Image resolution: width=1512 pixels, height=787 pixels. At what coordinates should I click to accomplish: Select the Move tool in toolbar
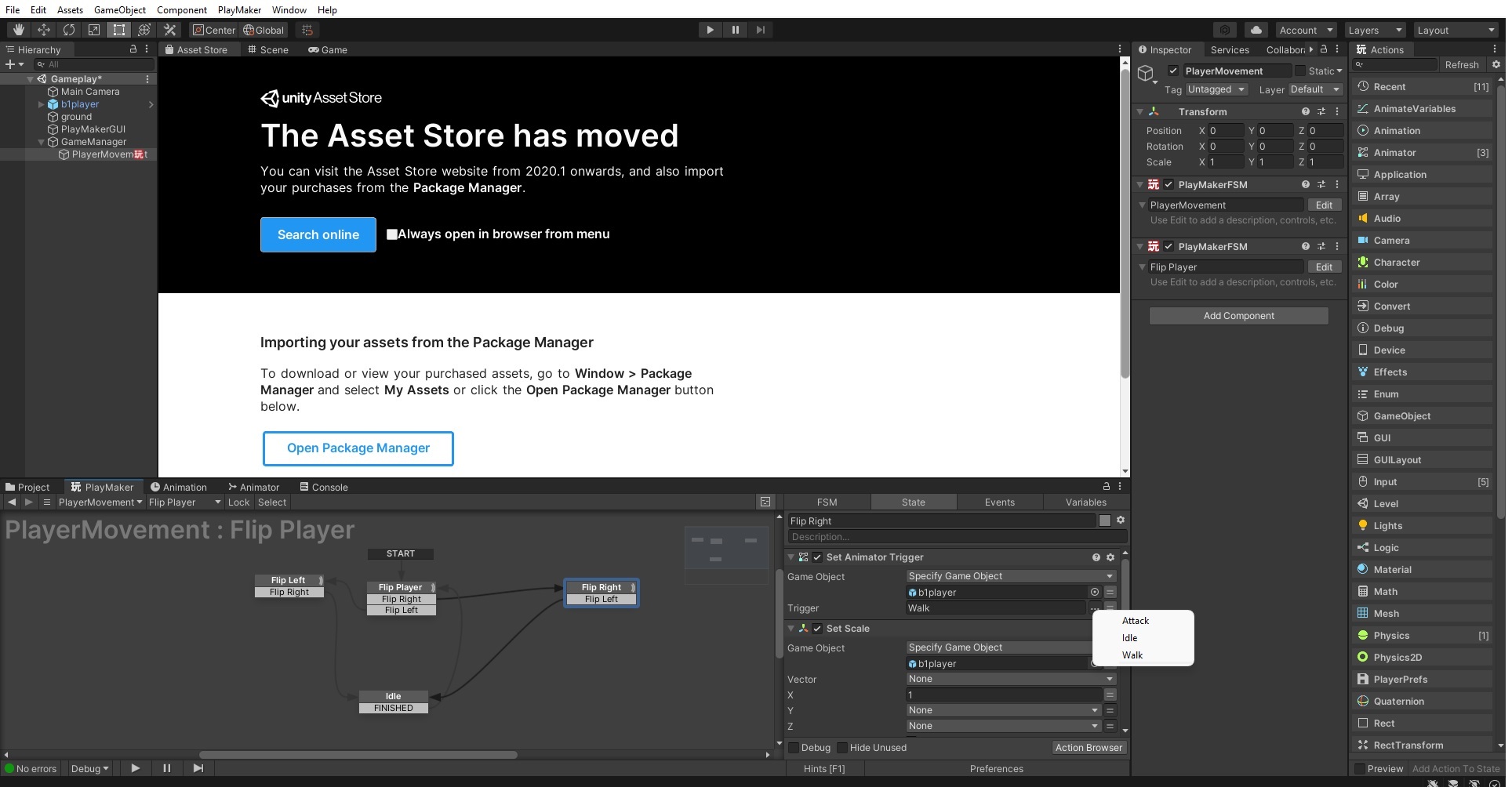44,30
